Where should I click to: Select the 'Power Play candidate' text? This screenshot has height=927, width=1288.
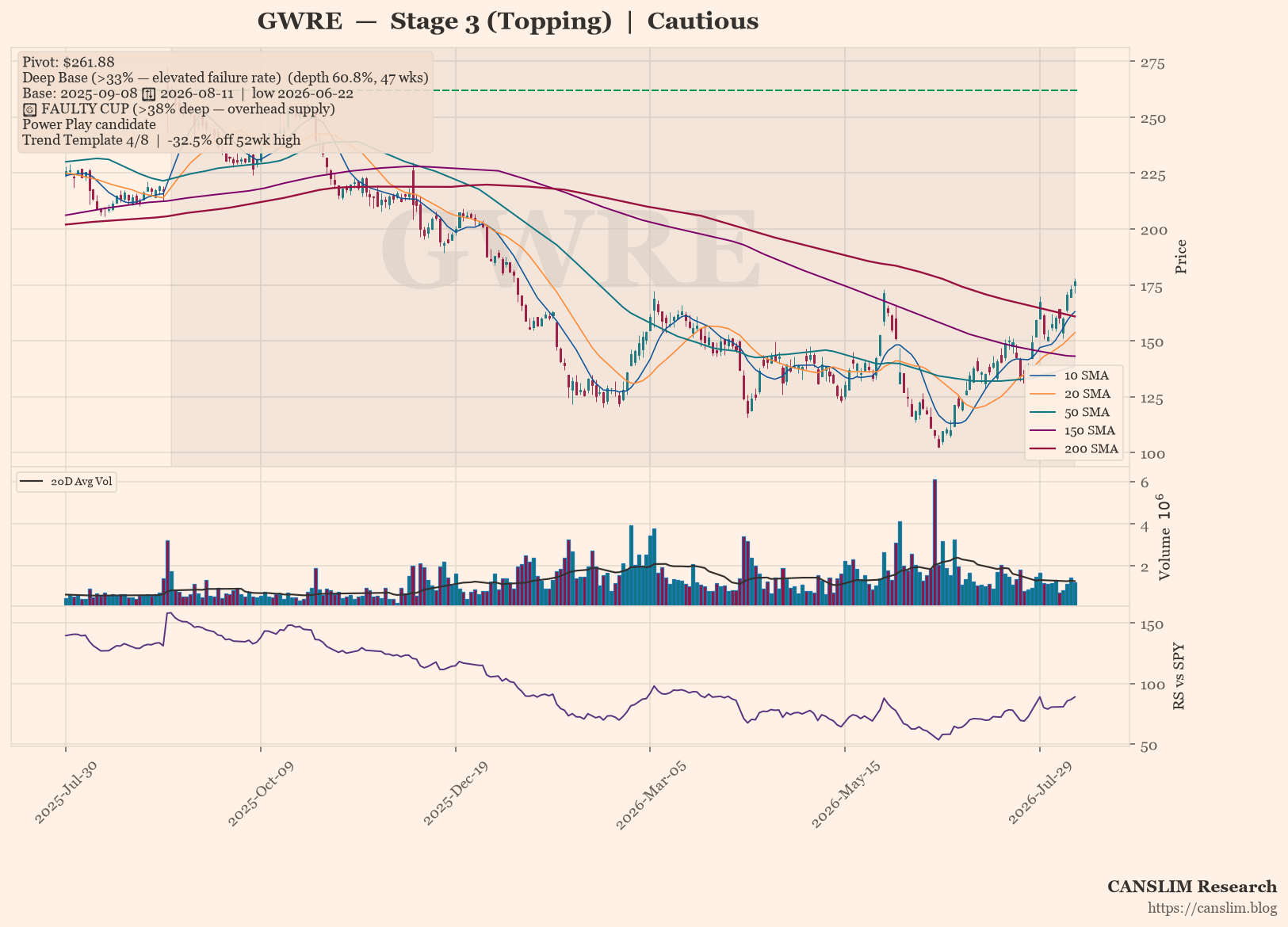click(89, 124)
